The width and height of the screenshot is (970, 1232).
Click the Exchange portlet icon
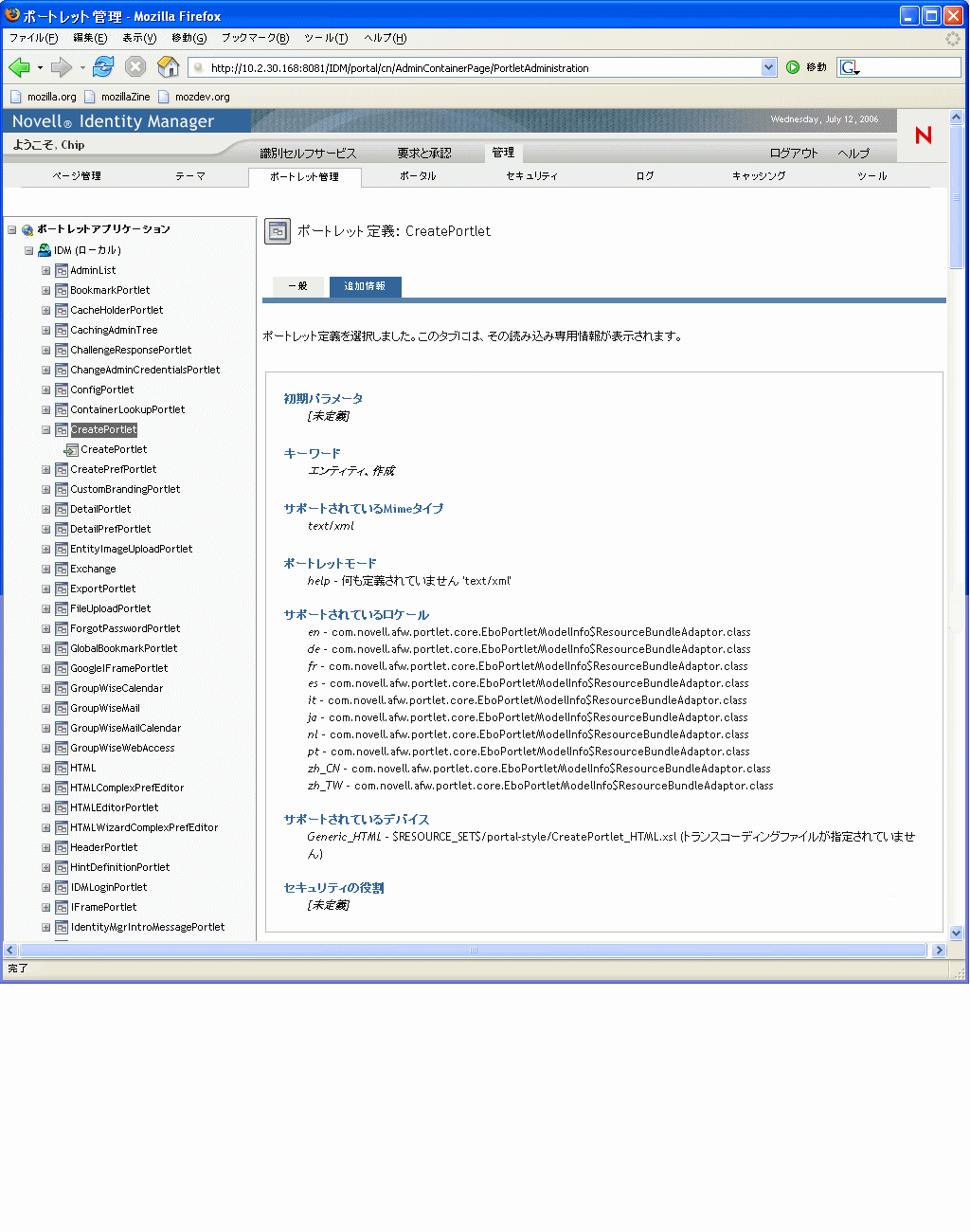62,570
